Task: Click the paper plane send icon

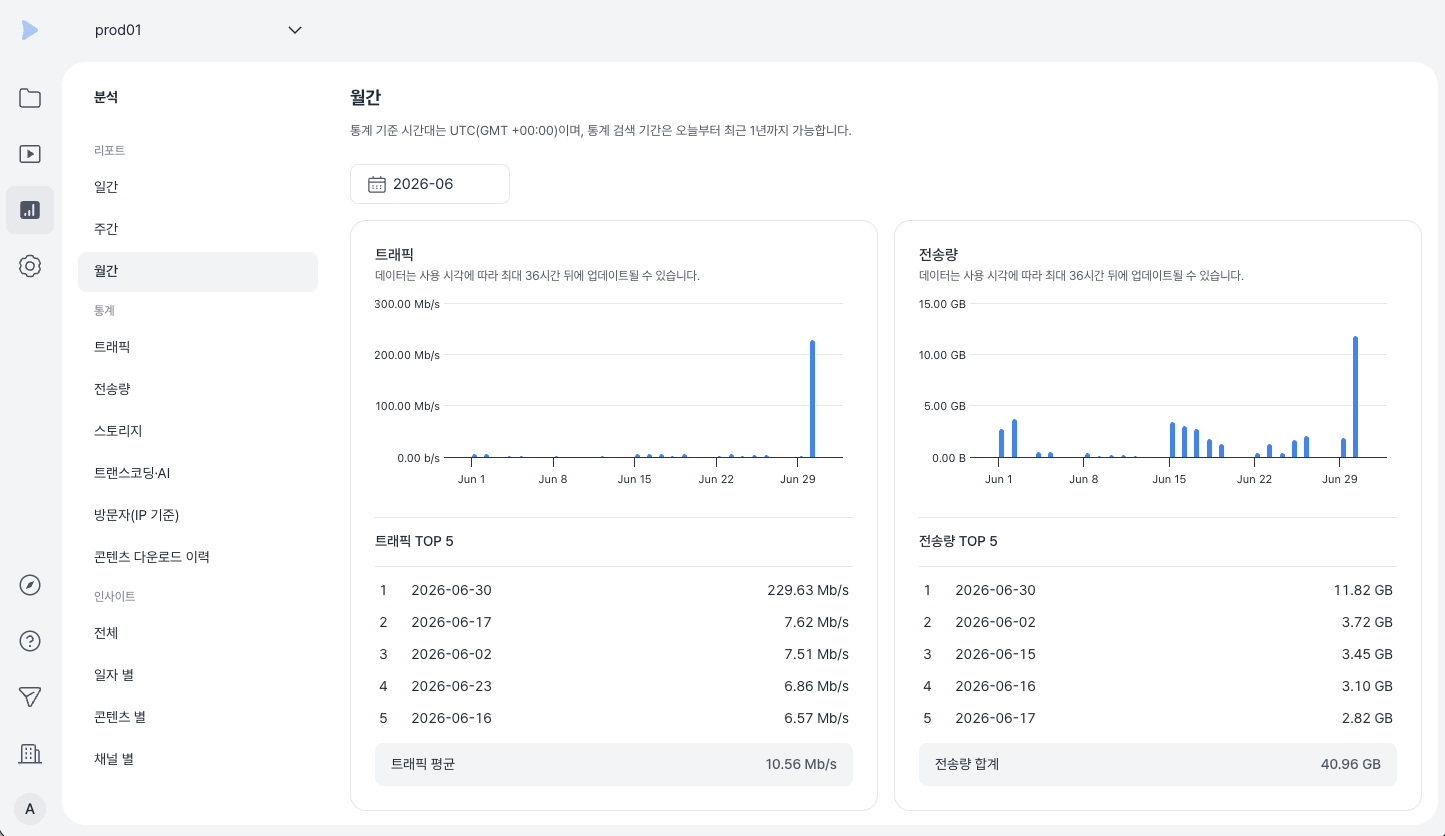Action: (x=30, y=697)
